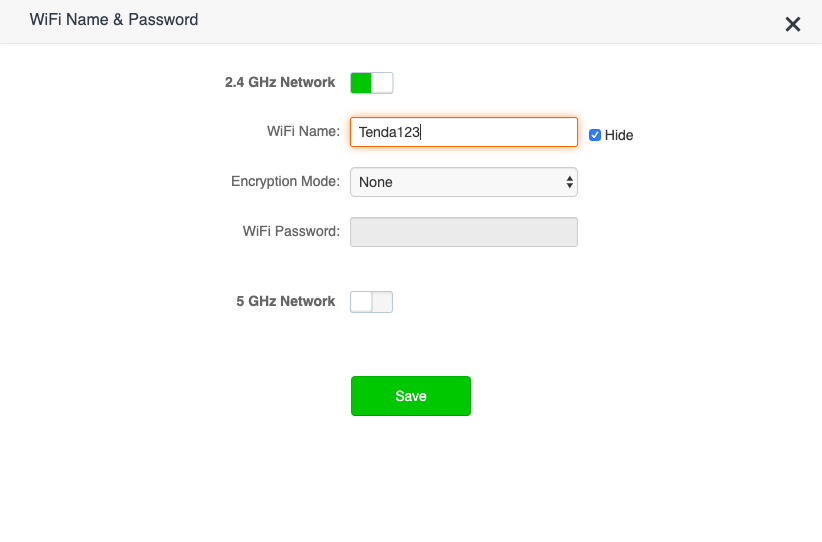Click the 2.4 GHz Network heading

280,82
